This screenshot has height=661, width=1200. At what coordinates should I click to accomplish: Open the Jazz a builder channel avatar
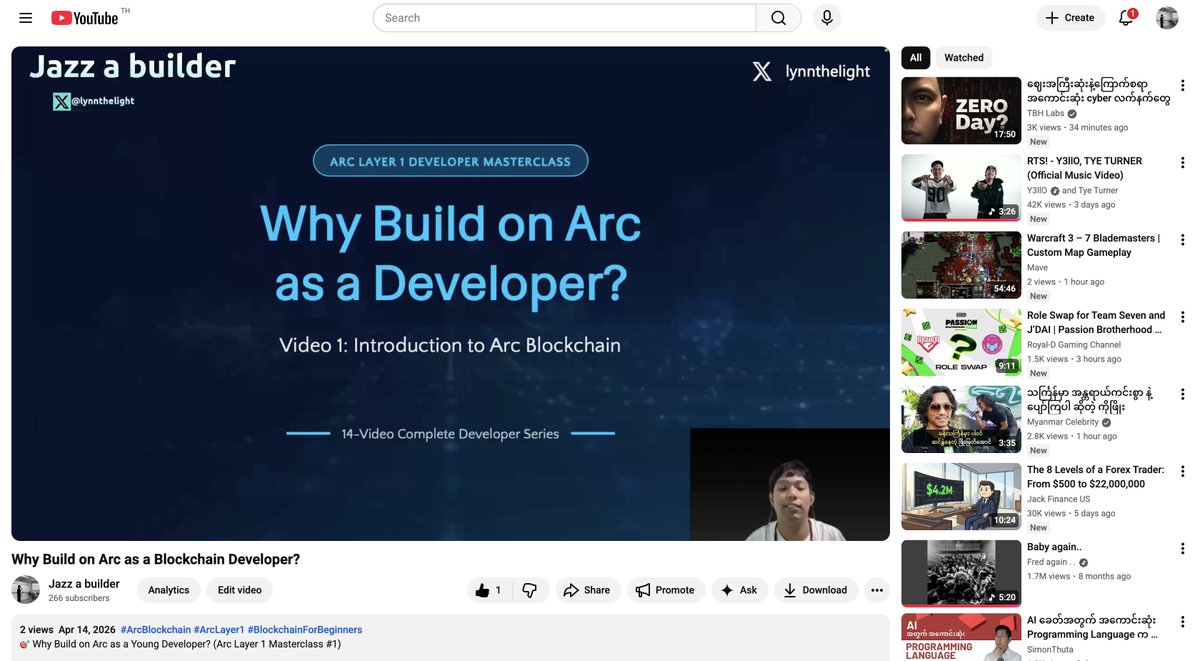[26, 590]
